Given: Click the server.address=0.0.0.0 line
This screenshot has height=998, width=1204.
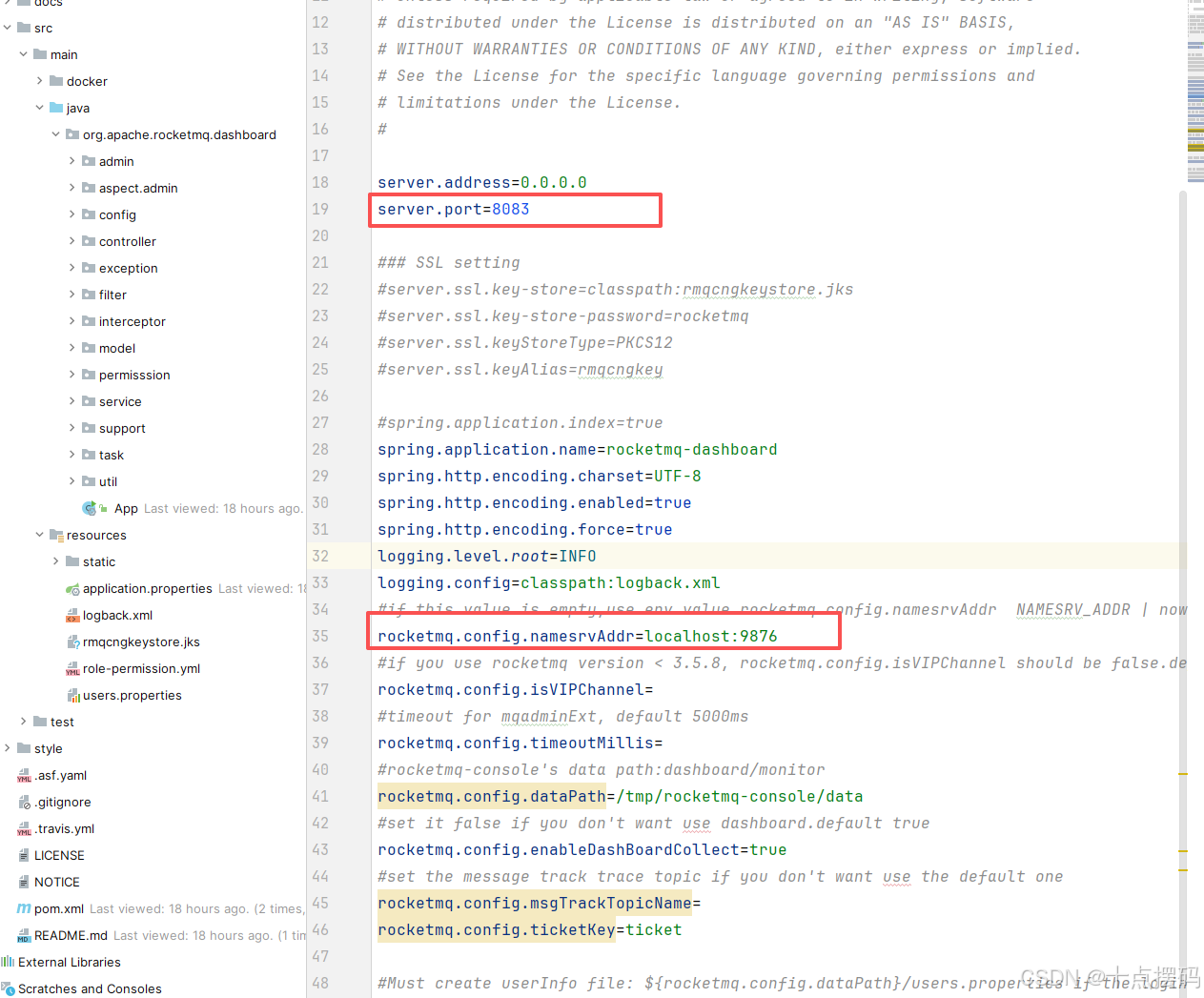Looking at the screenshot, I should coord(482,182).
